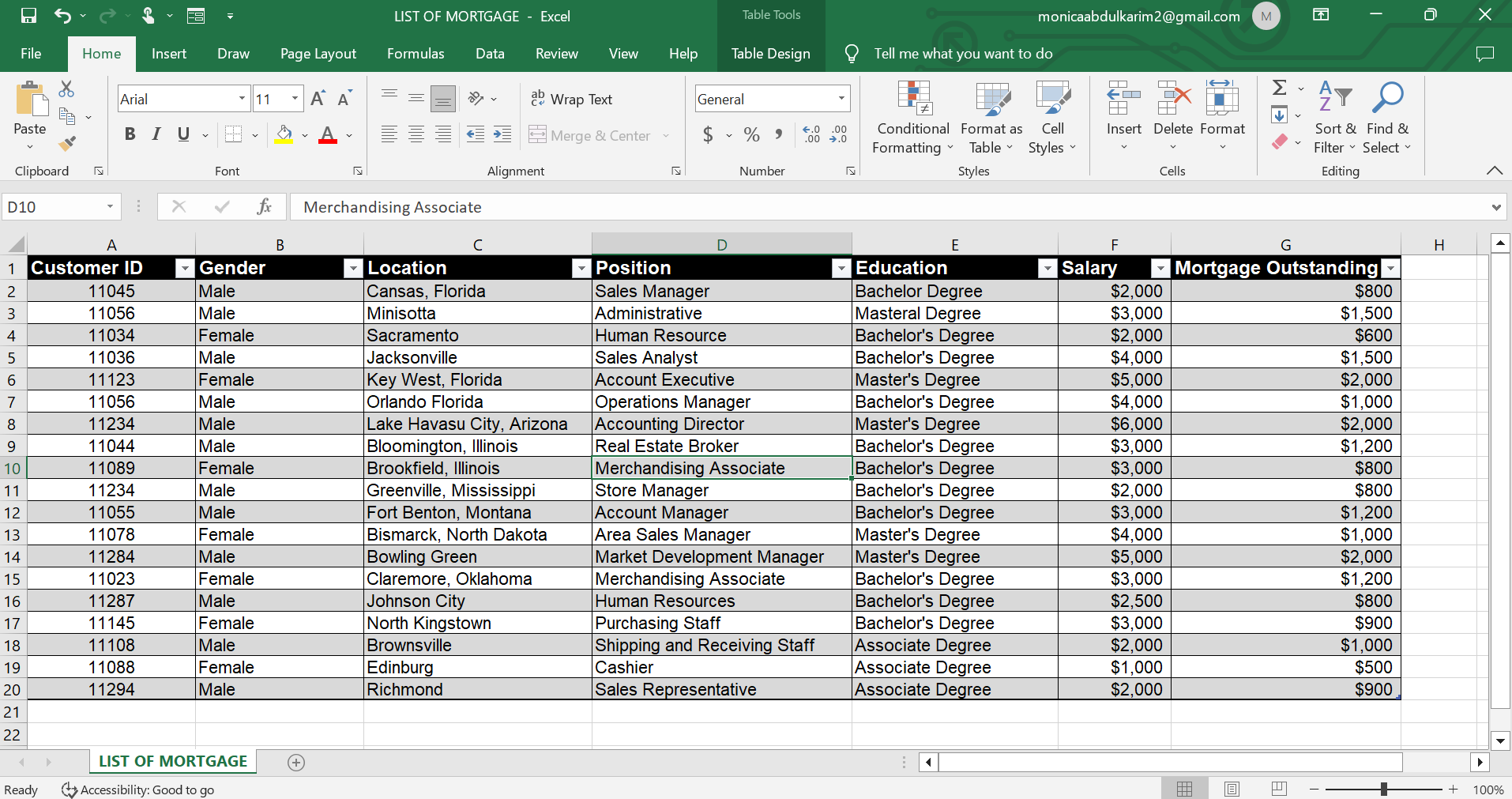Insert a function with the fx button
This screenshot has width=1512, height=799.
tap(264, 207)
